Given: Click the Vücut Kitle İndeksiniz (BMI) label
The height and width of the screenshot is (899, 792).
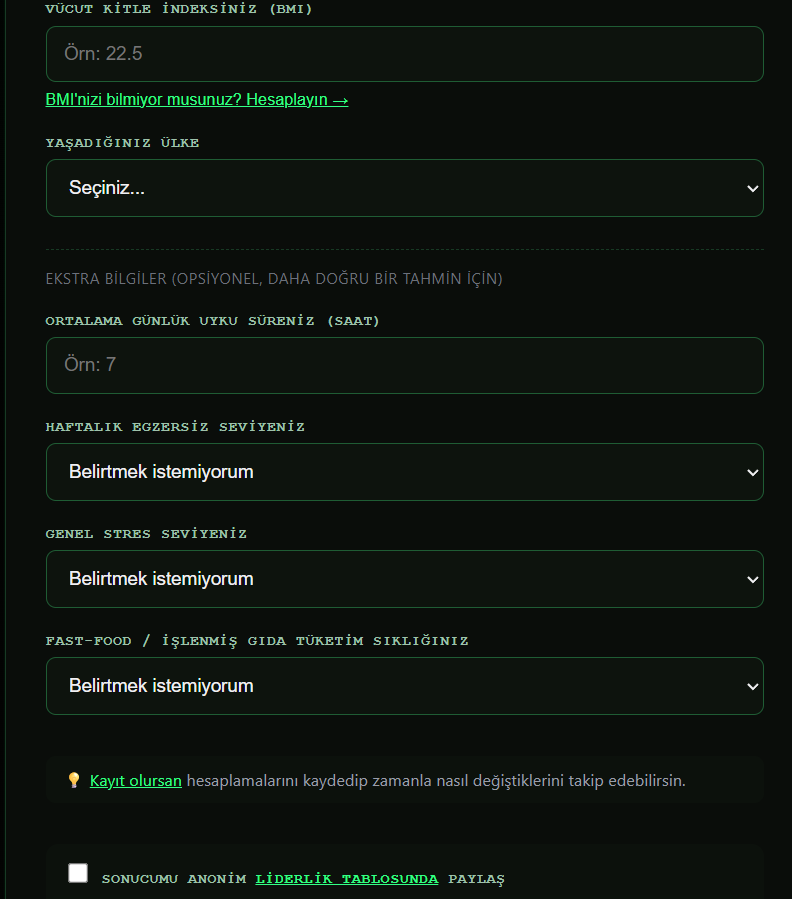Looking at the screenshot, I should coord(179,9).
